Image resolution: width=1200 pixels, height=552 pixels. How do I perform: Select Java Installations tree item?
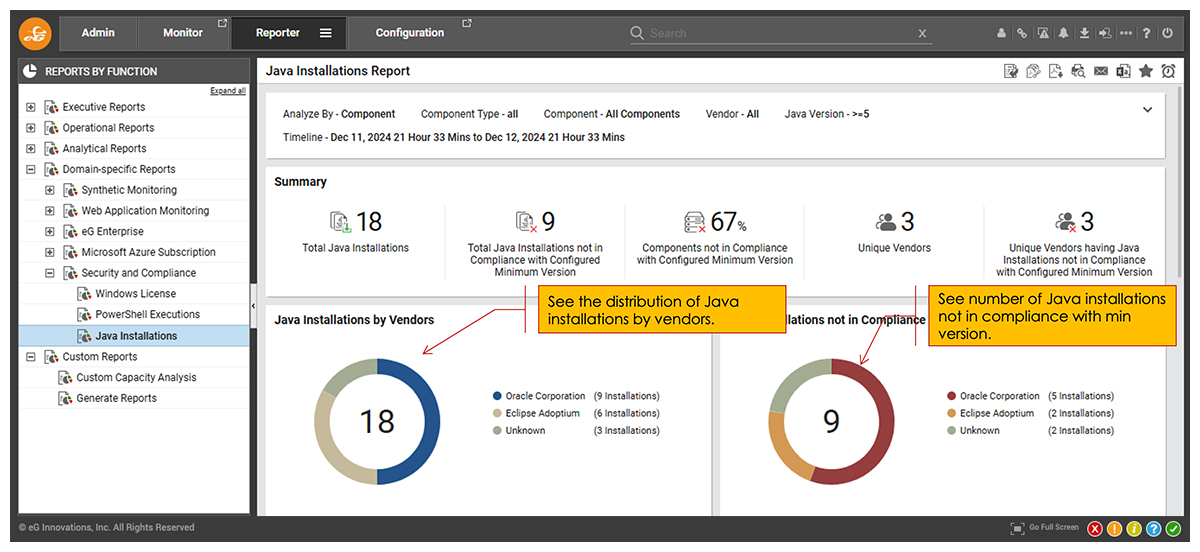(134, 336)
